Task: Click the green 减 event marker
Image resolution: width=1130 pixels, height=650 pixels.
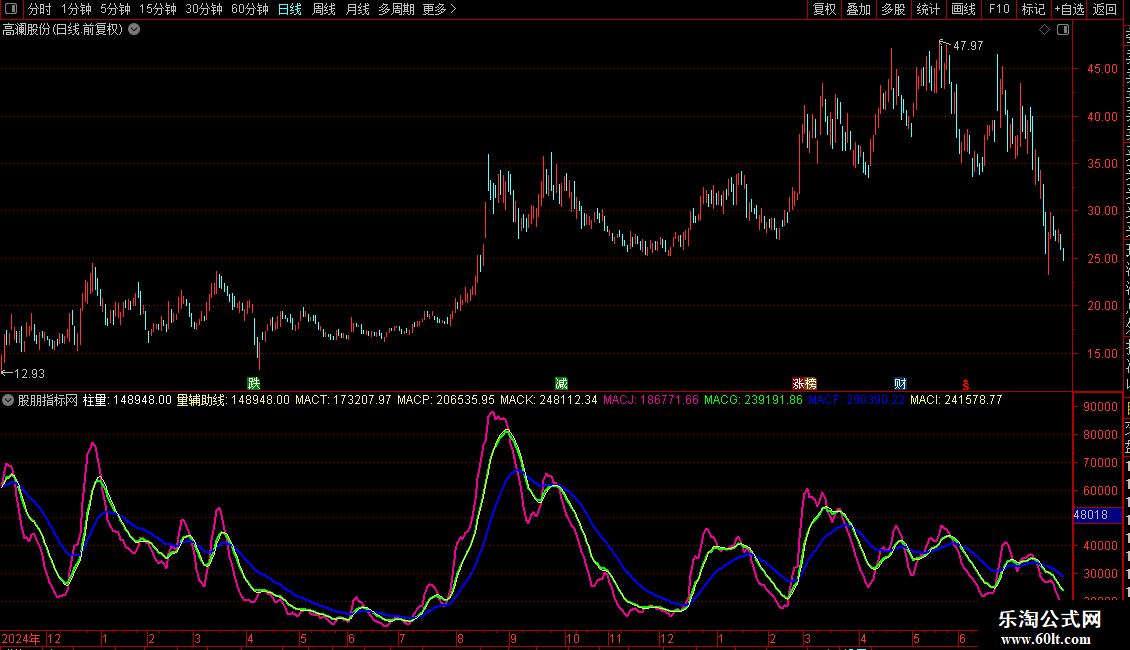Action: pos(561,383)
